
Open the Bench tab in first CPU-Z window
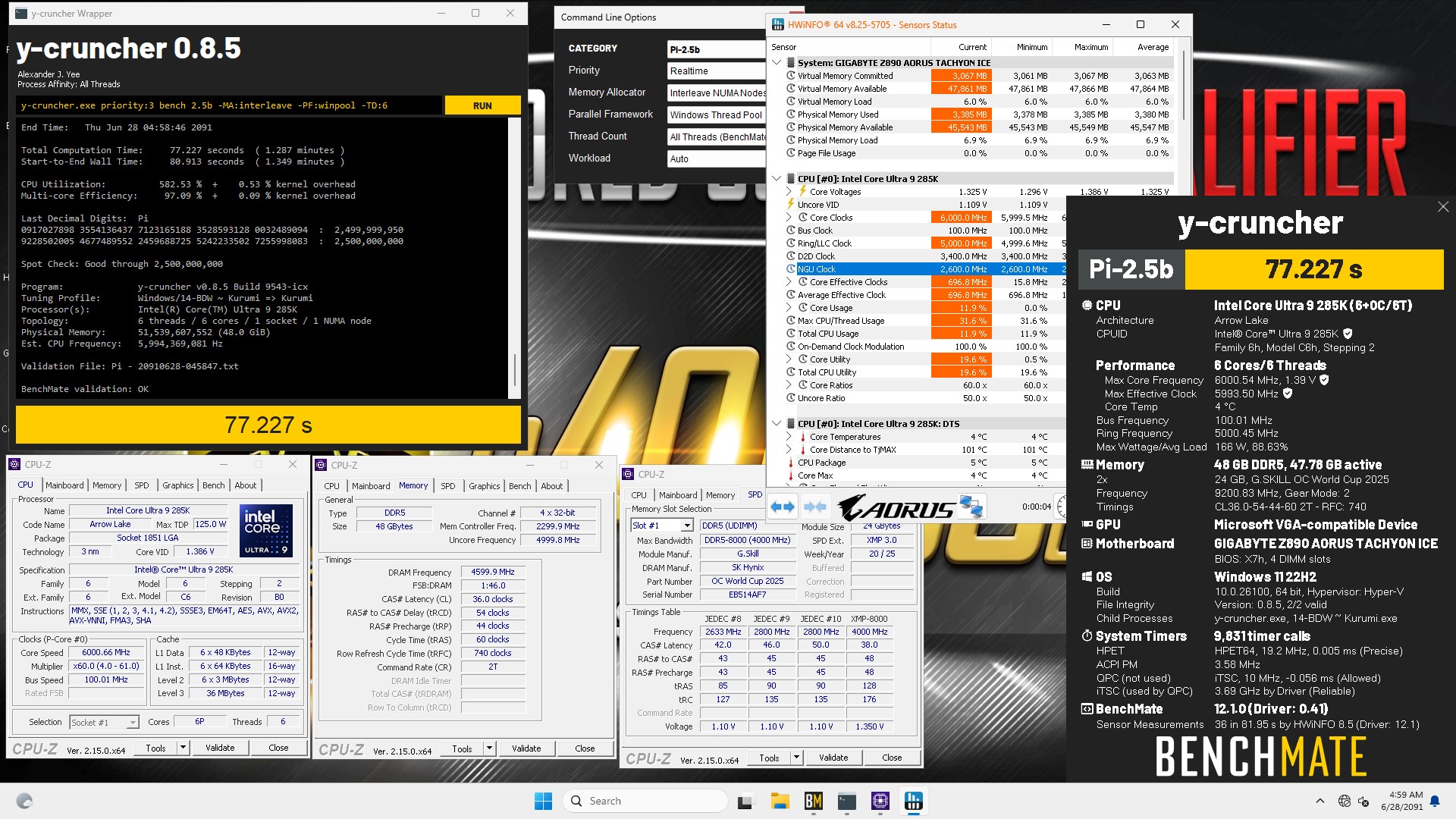coord(214,485)
